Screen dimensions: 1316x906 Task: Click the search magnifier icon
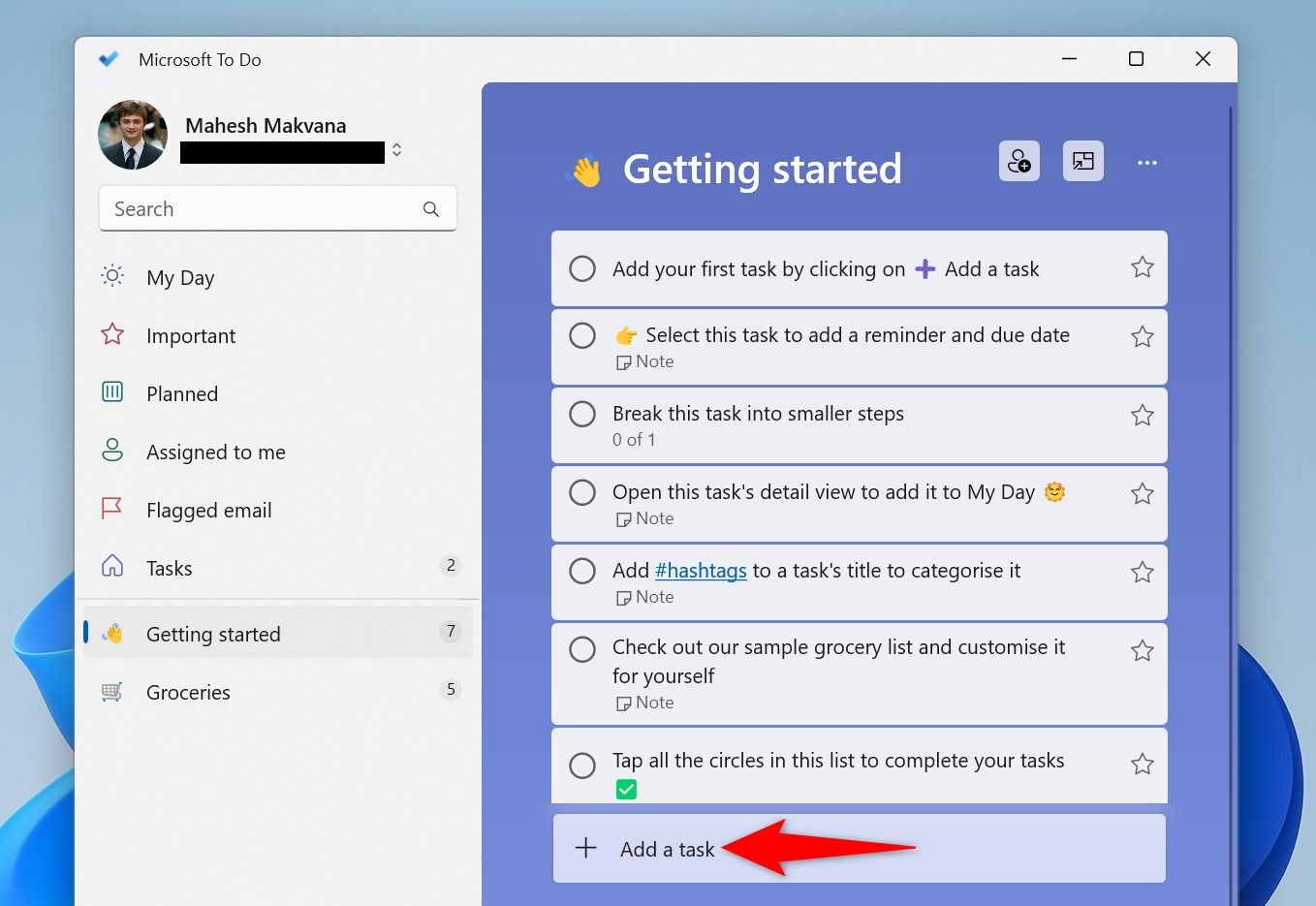coord(431,209)
